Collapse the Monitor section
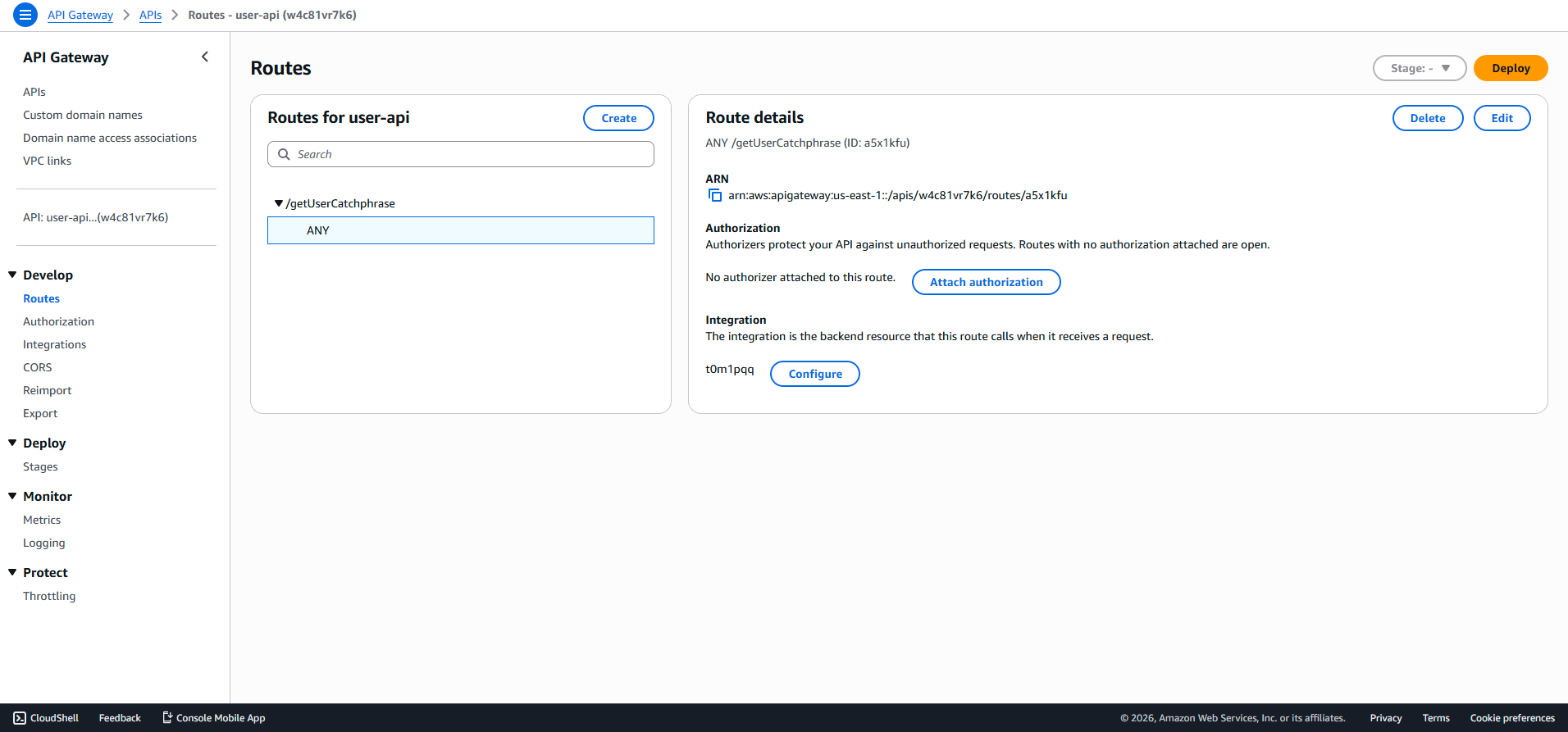 pyautogui.click(x=12, y=496)
